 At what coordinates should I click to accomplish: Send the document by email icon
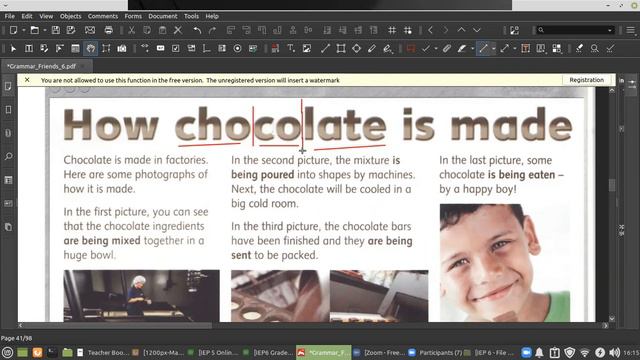click(90, 30)
